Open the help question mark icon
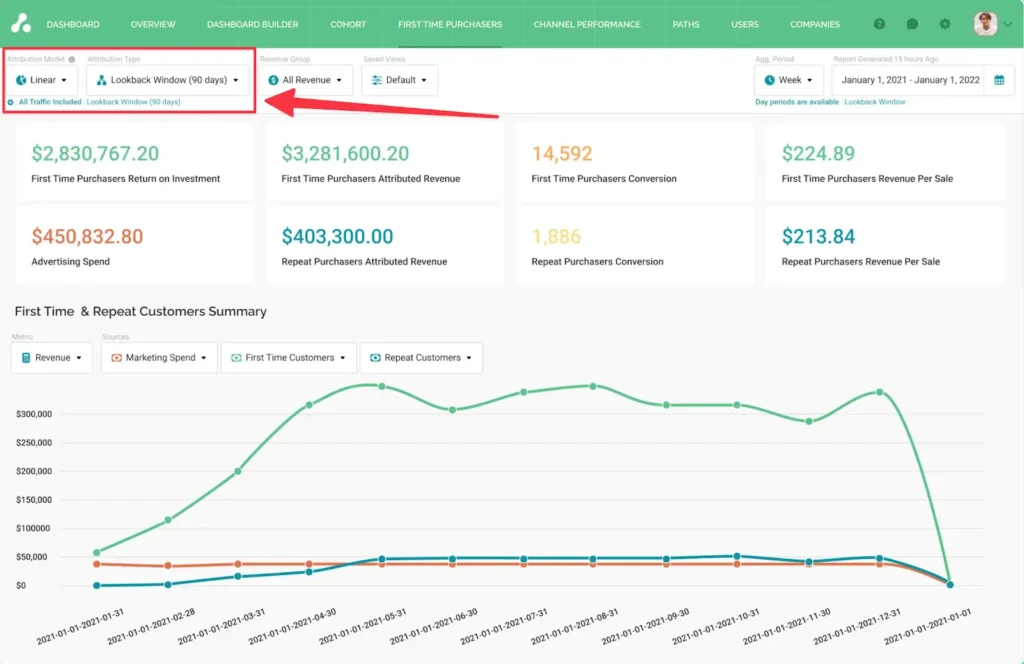 point(879,24)
